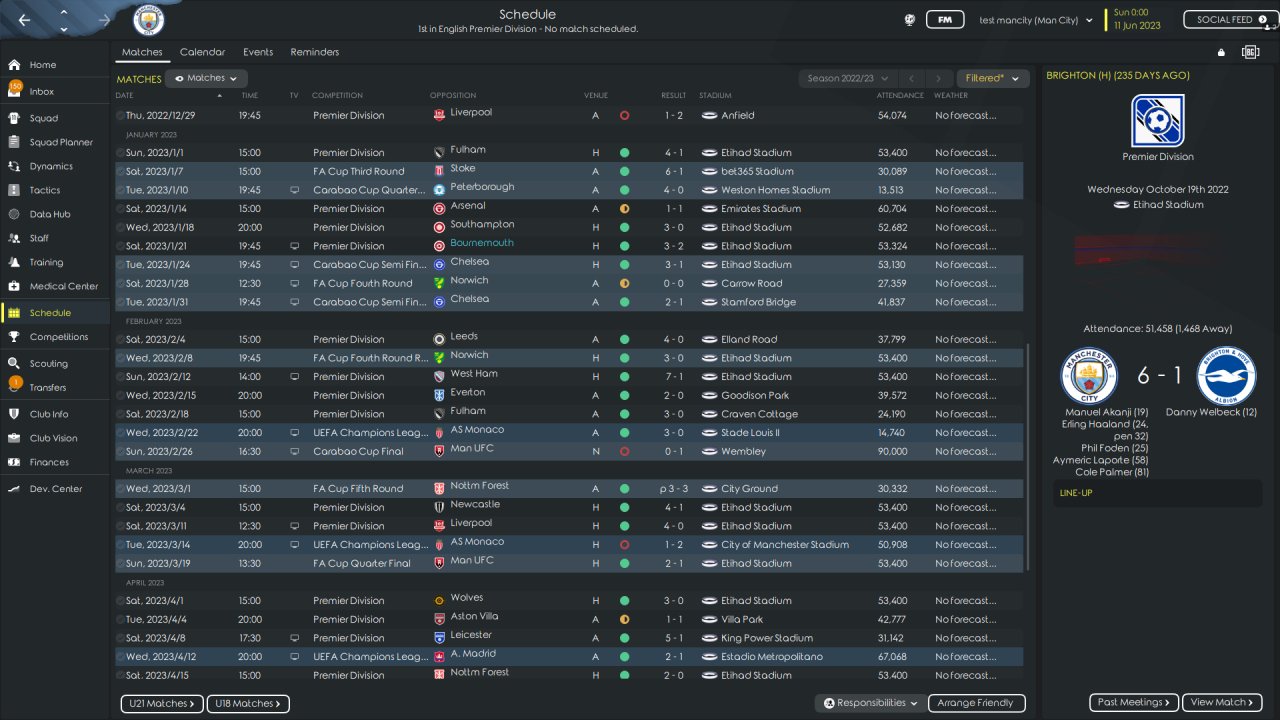Click the matches list scrollbar
This screenshot has height=720, width=1280.
pyautogui.click(x=1028, y=457)
